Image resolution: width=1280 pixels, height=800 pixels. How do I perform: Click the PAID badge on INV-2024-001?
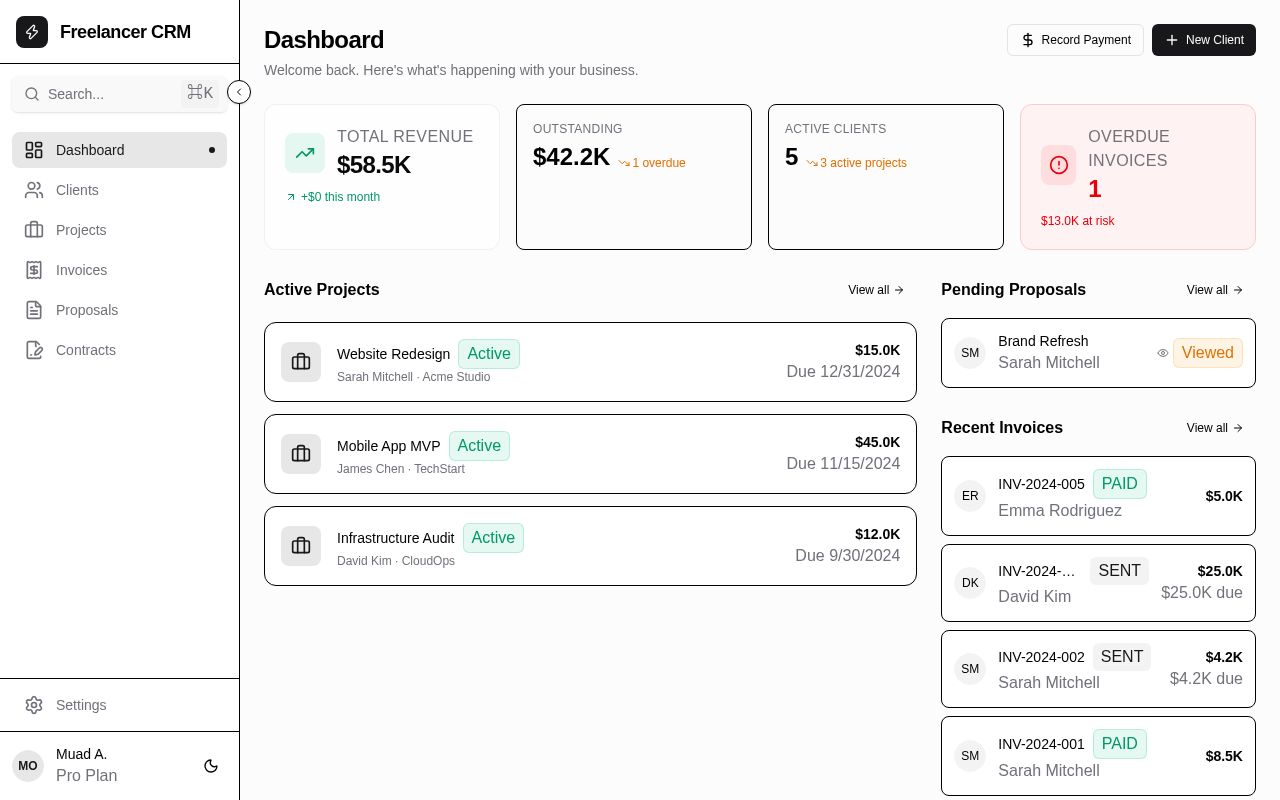(1120, 744)
